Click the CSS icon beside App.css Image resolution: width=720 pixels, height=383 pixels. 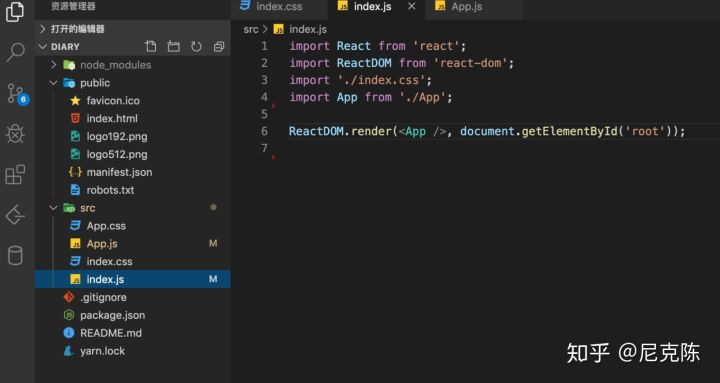coord(75,225)
